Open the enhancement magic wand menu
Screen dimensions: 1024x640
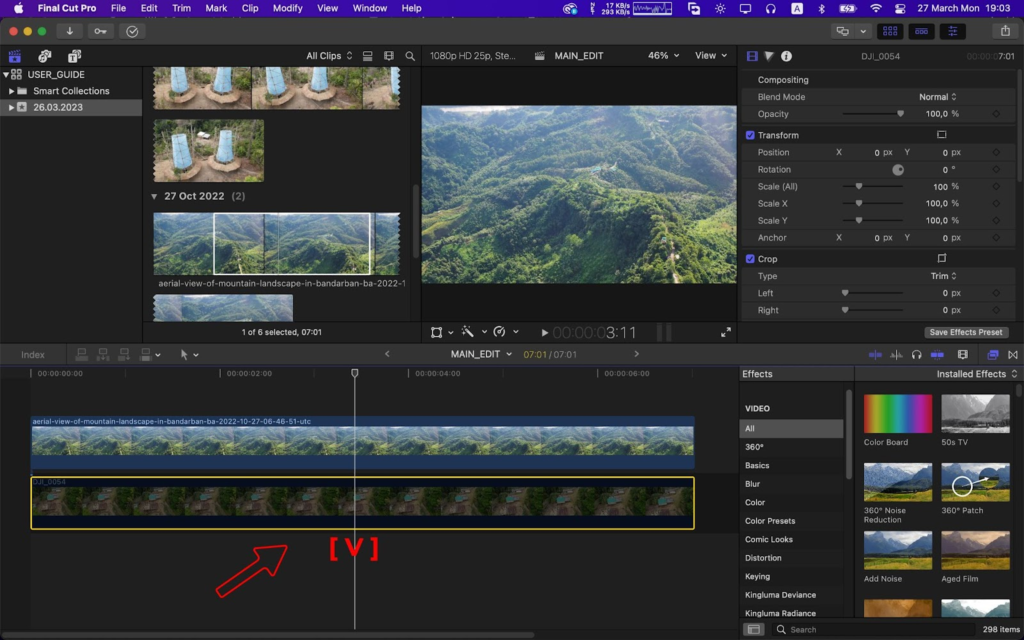[x=474, y=332]
